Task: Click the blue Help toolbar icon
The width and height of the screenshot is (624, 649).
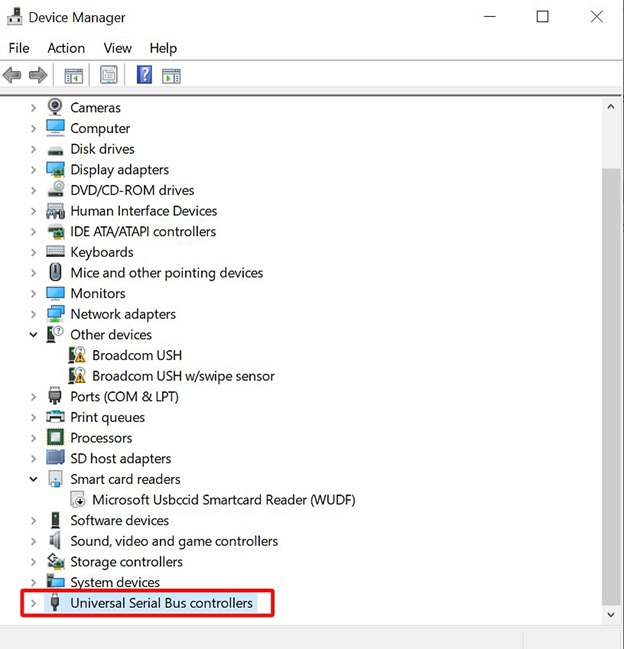Action: click(144, 75)
